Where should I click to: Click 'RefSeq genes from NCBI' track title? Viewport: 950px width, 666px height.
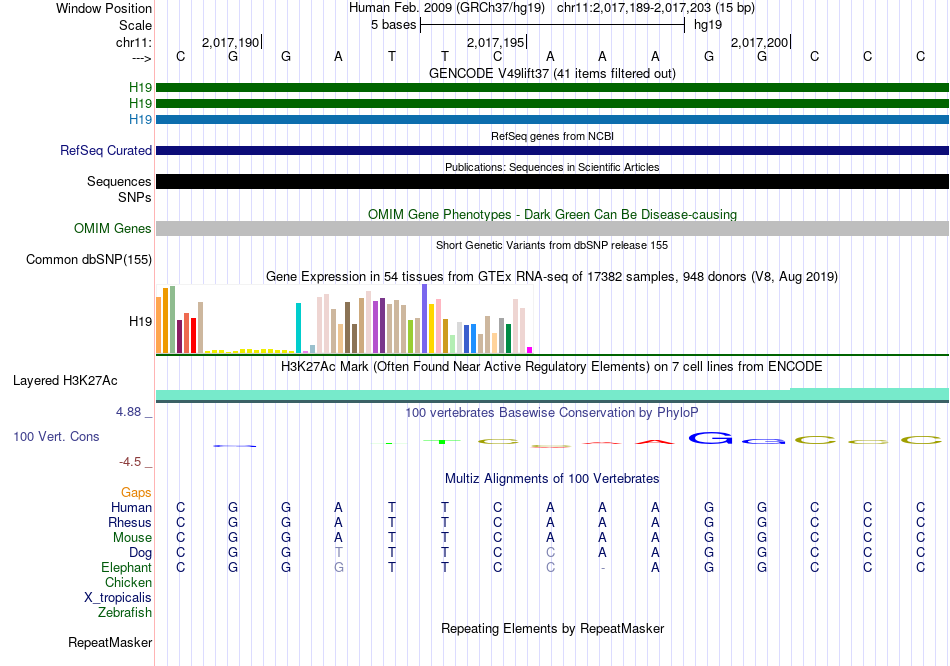[552, 136]
